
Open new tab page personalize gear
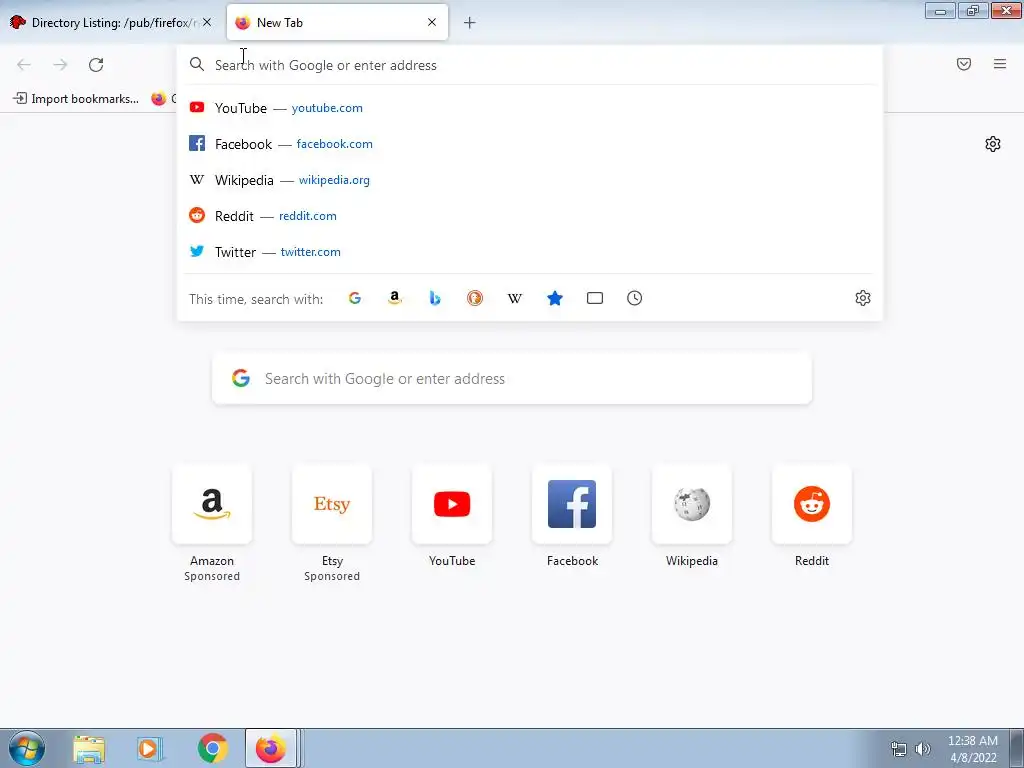tap(993, 144)
